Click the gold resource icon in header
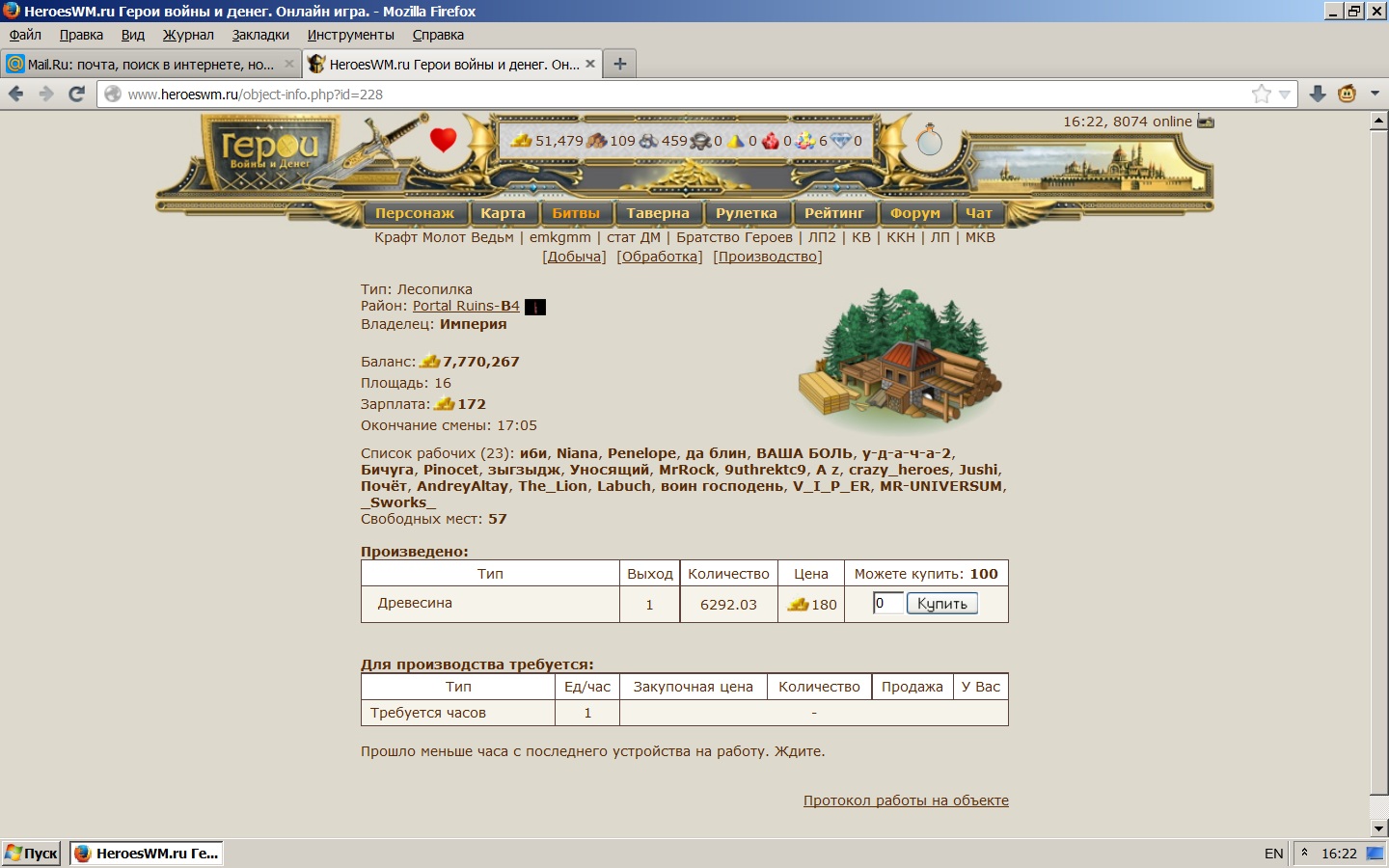Viewport: 1389px width, 868px height. (522, 140)
